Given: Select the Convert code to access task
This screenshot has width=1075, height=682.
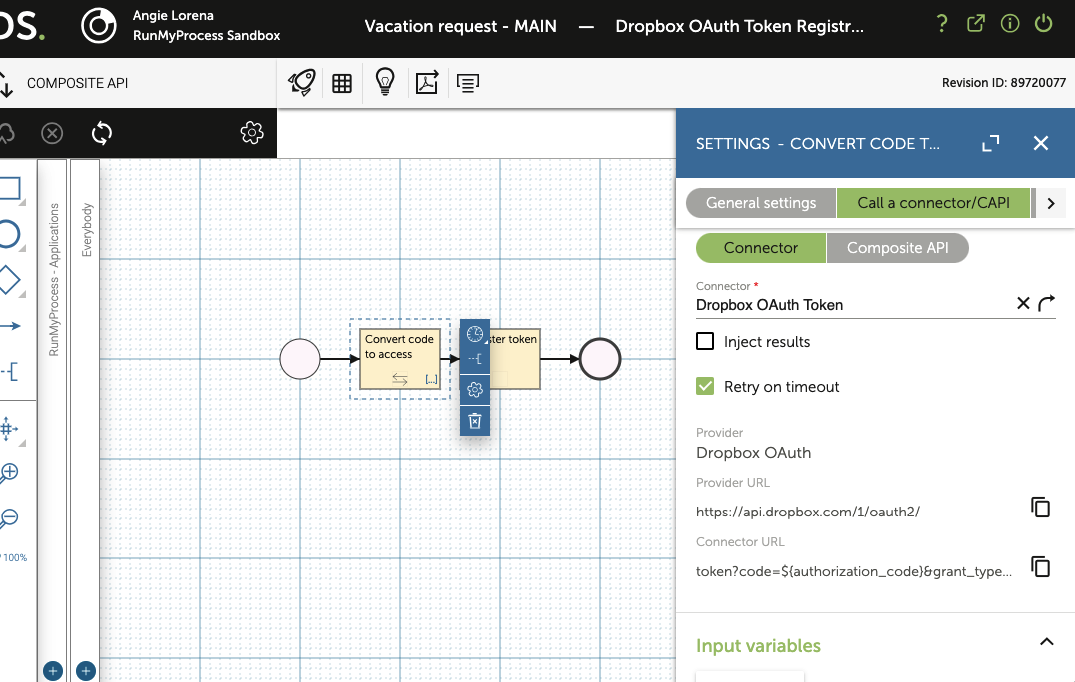Looking at the screenshot, I should [x=400, y=358].
